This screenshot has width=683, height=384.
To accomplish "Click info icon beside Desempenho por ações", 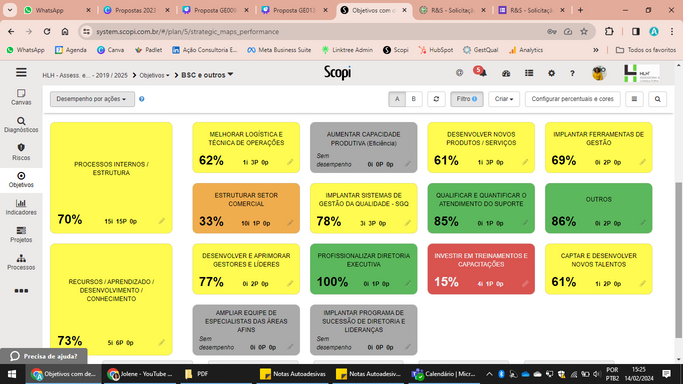I will pyautogui.click(x=142, y=99).
